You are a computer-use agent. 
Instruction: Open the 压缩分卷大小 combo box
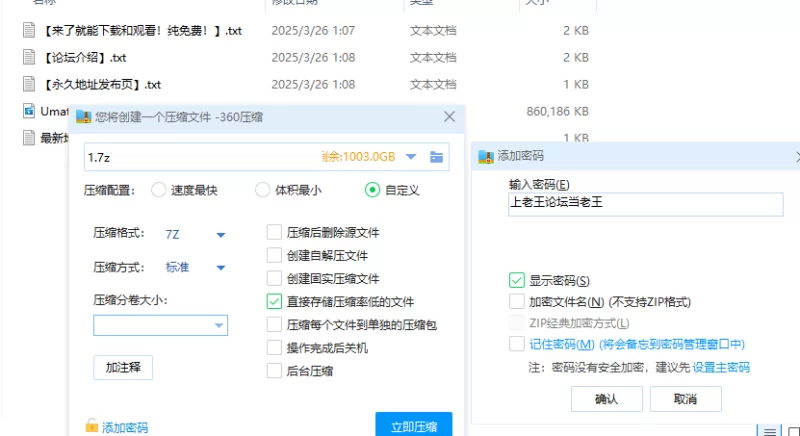point(160,325)
